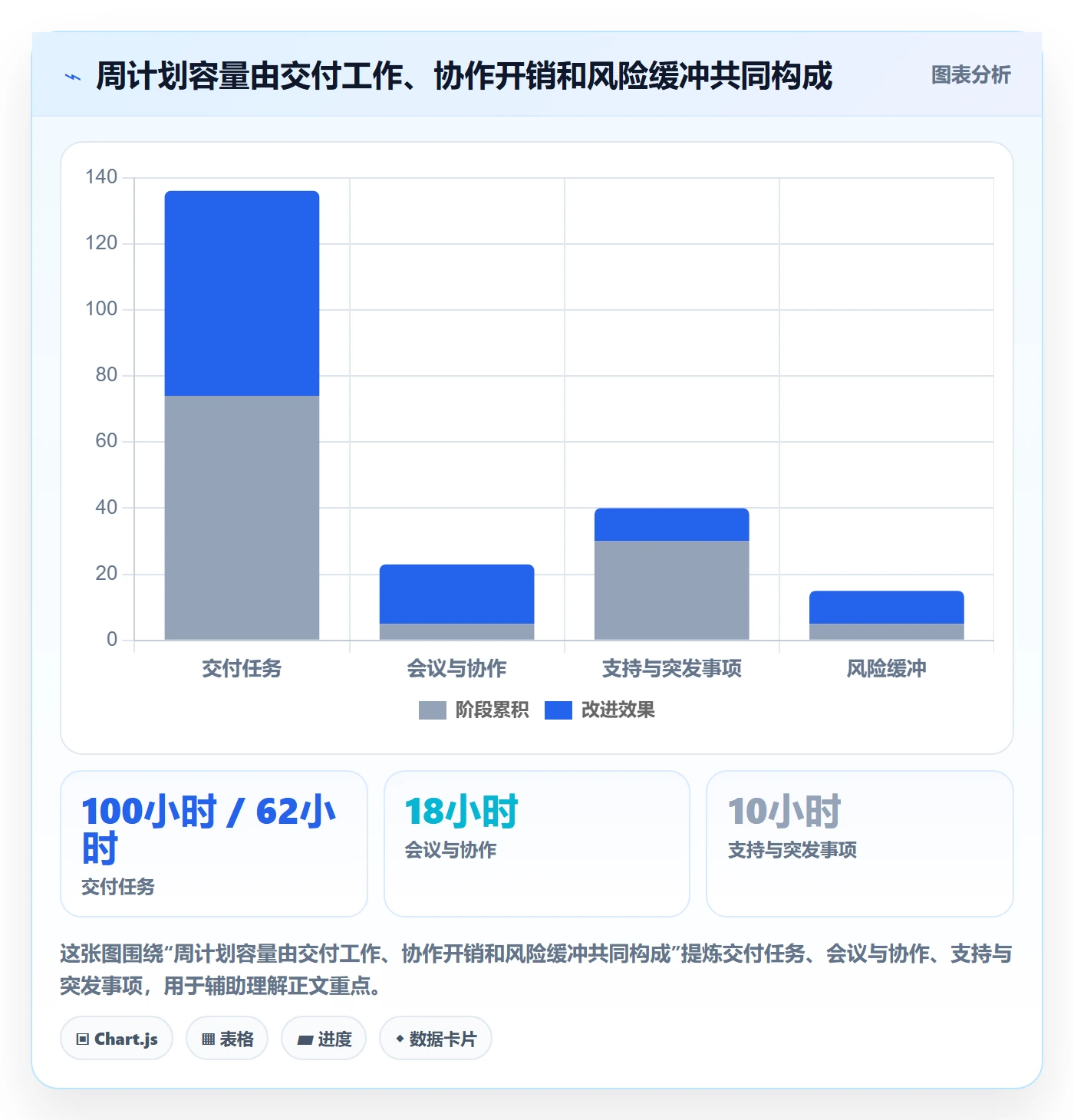Select the 数据卡片 tag chip

click(x=436, y=1039)
